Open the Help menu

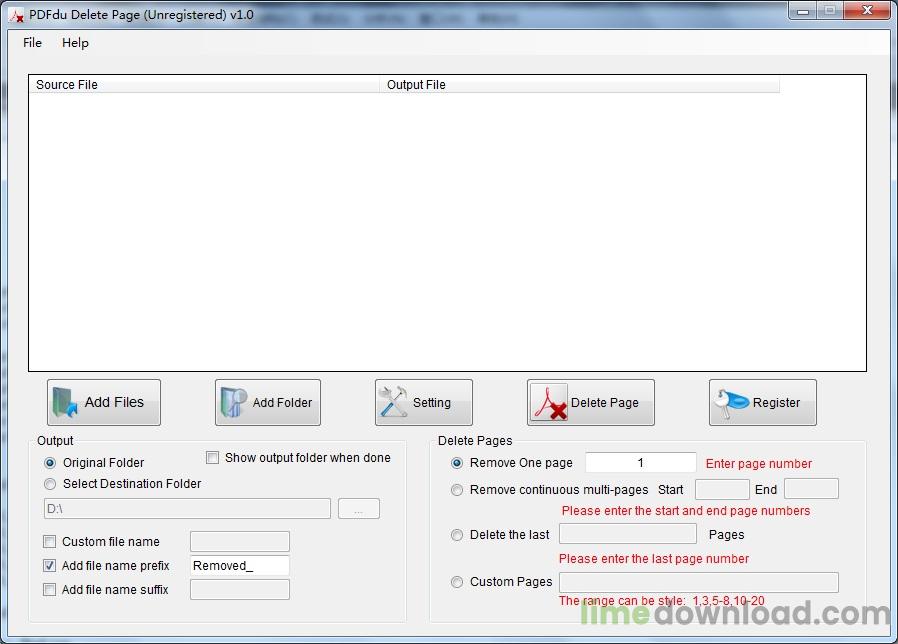[75, 43]
